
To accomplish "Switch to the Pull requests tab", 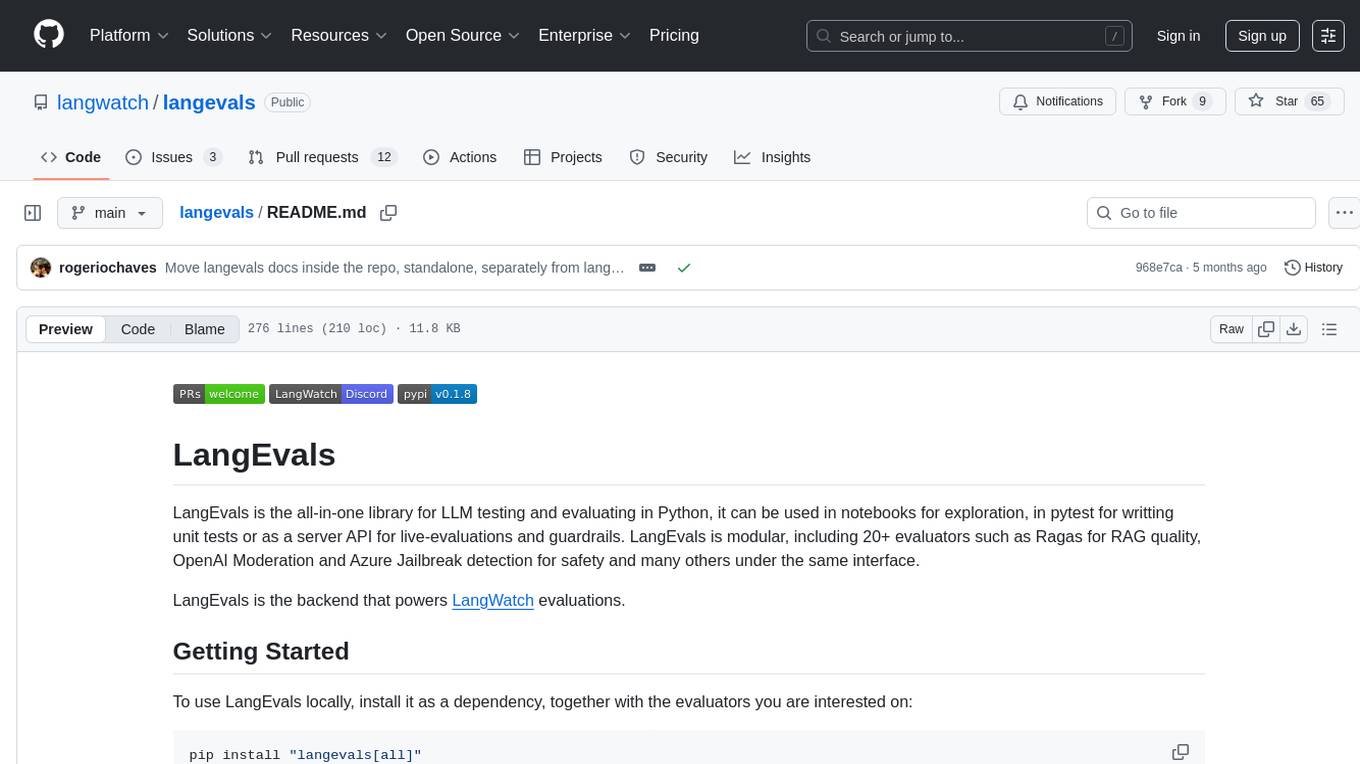I will 322,157.
